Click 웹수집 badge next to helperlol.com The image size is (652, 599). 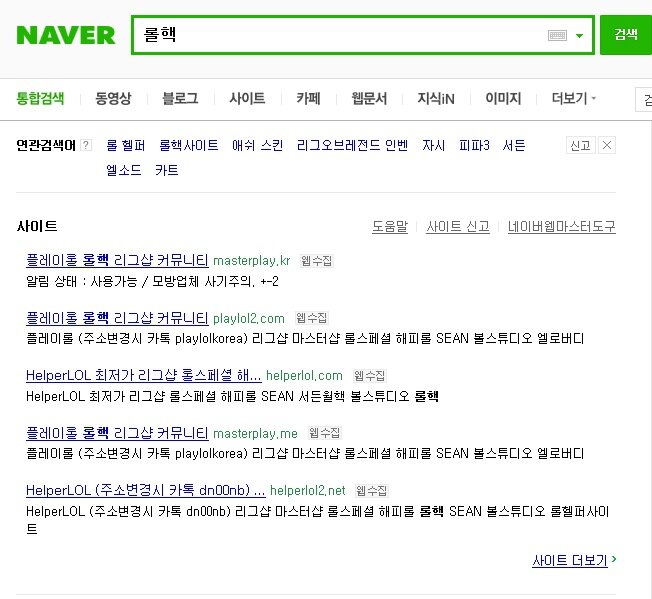(x=369, y=376)
